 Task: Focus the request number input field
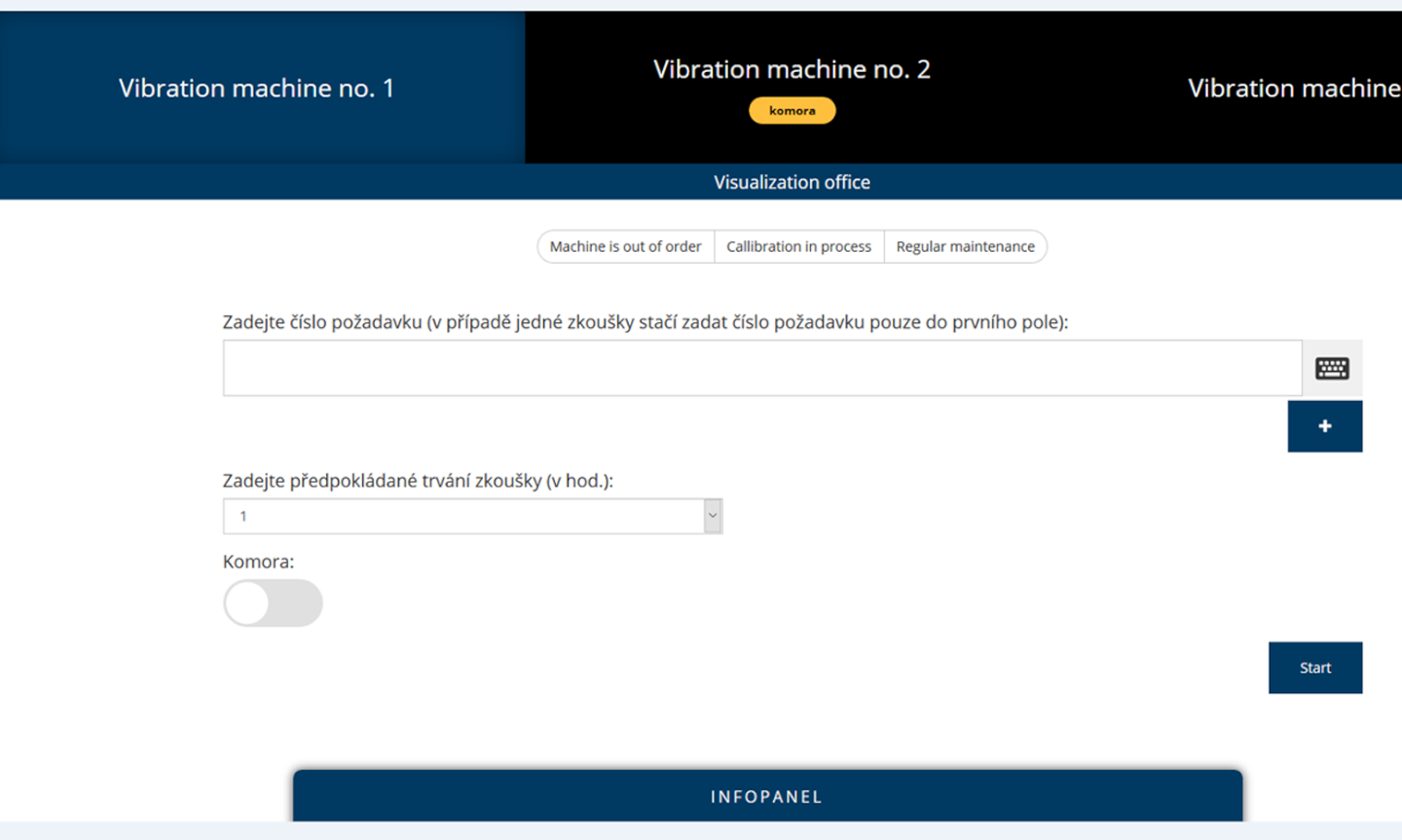coord(762,368)
